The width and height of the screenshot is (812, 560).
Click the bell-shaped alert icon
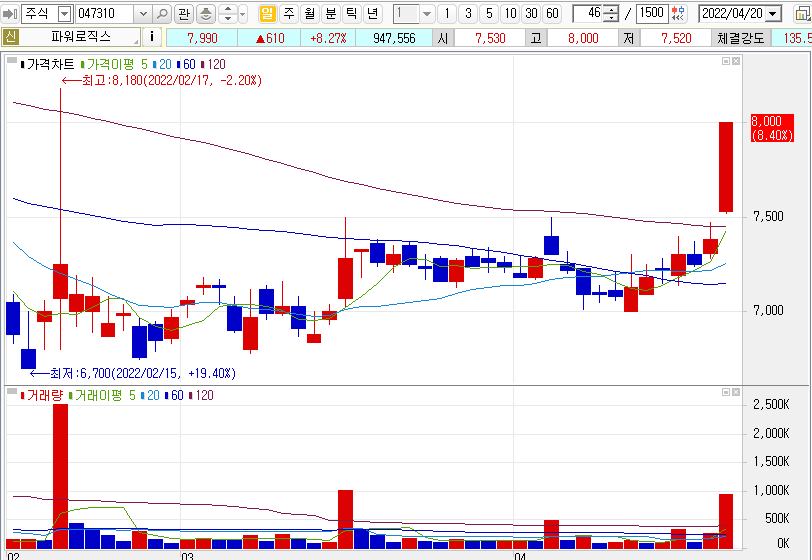[x=206, y=13]
